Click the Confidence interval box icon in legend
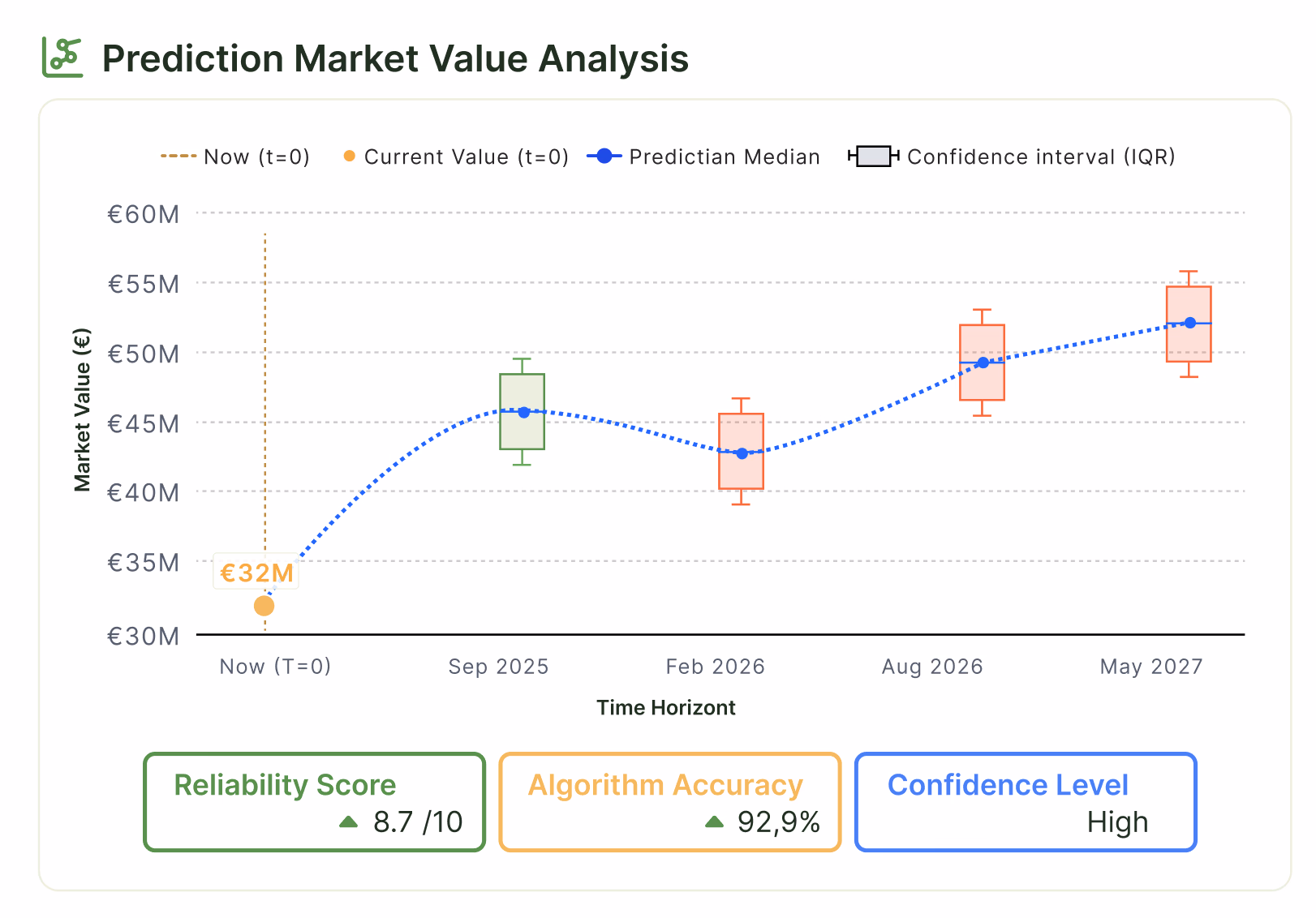 click(873, 157)
